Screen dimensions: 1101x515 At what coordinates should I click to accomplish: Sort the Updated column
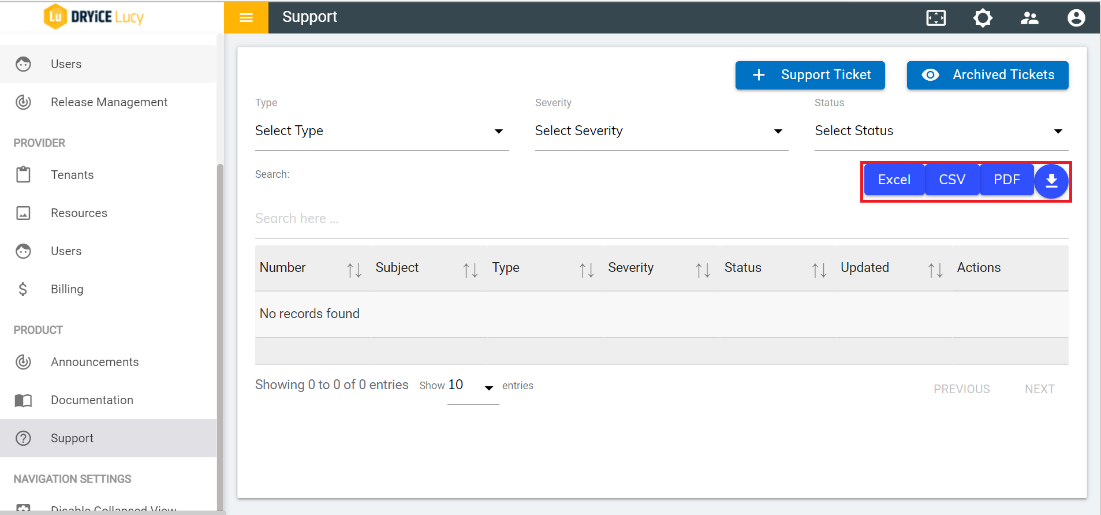pos(935,269)
